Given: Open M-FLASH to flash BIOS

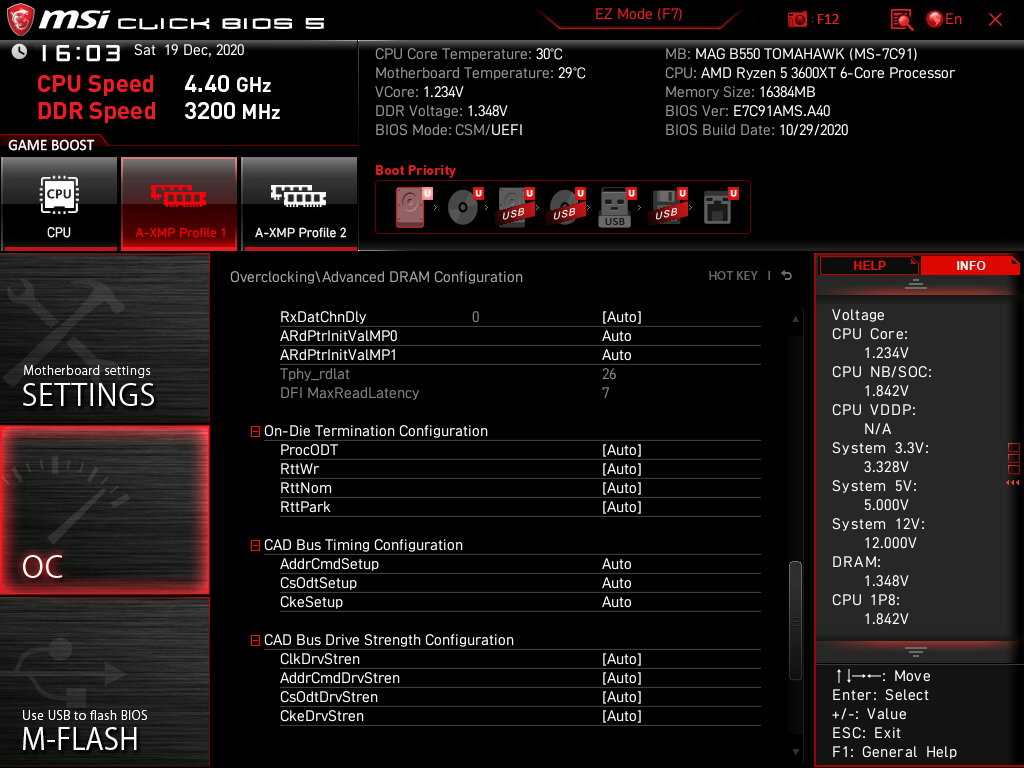Looking at the screenshot, I should point(104,682).
